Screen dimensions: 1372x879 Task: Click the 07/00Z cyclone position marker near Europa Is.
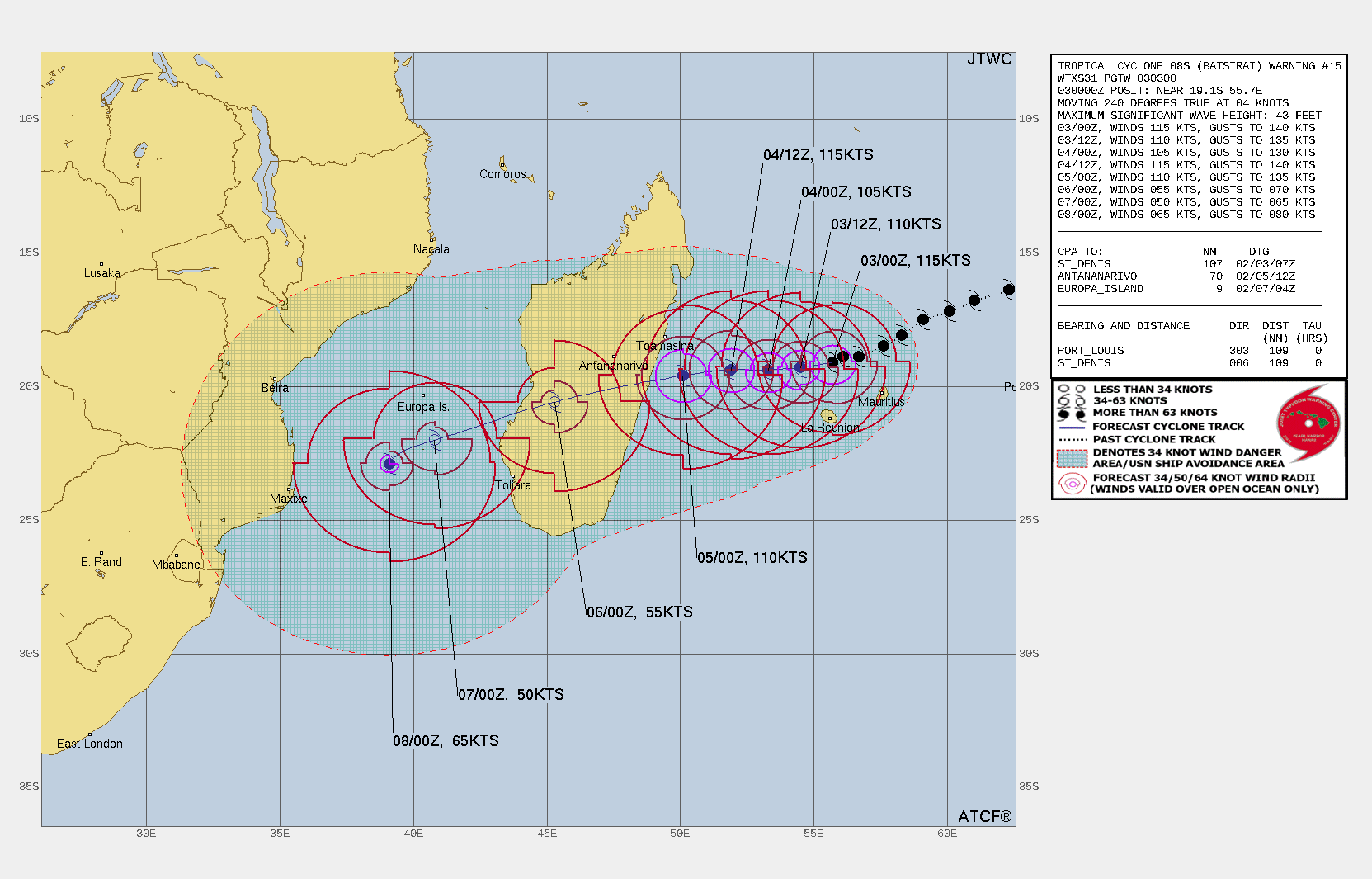(434, 439)
